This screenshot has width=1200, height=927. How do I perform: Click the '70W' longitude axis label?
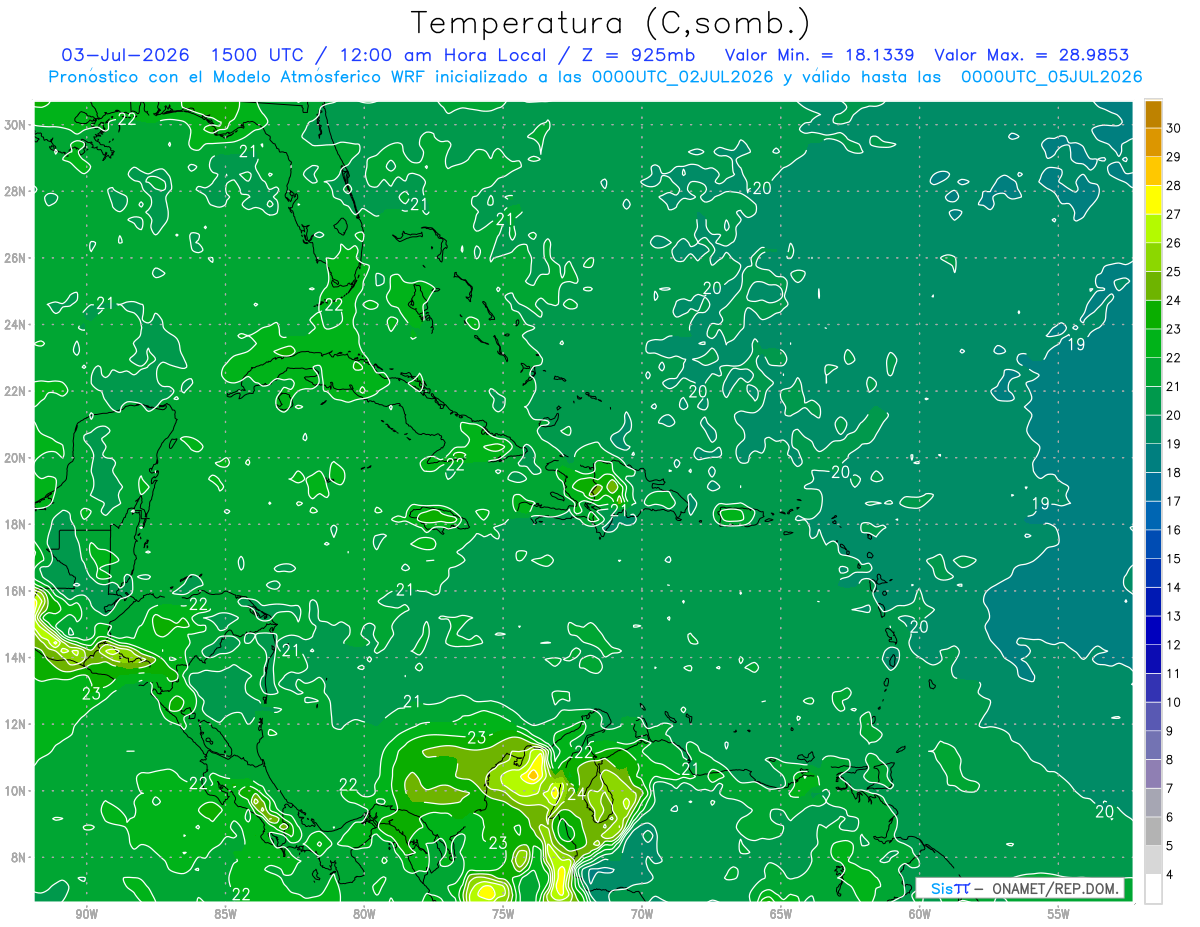click(x=642, y=914)
